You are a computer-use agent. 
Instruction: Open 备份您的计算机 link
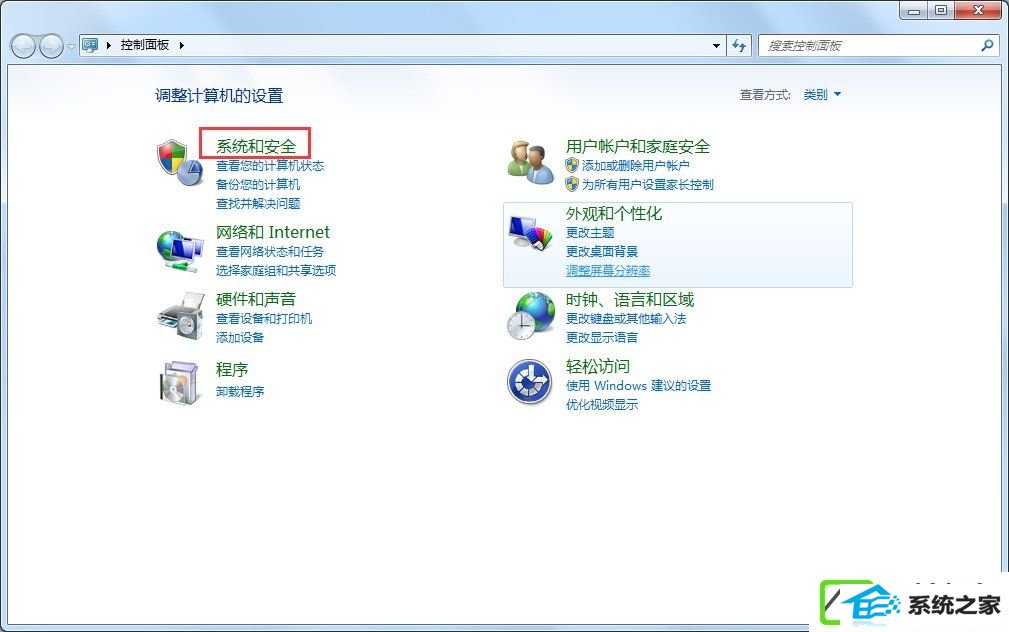(258, 185)
